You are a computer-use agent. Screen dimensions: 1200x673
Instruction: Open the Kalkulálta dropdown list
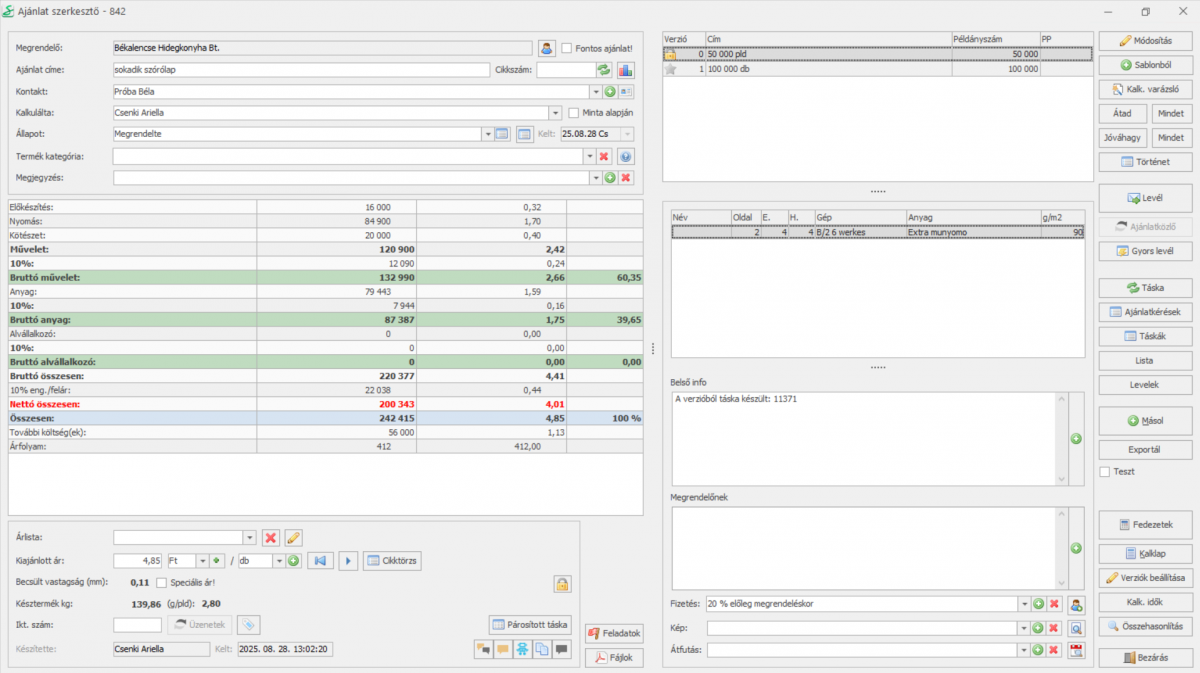click(x=555, y=113)
